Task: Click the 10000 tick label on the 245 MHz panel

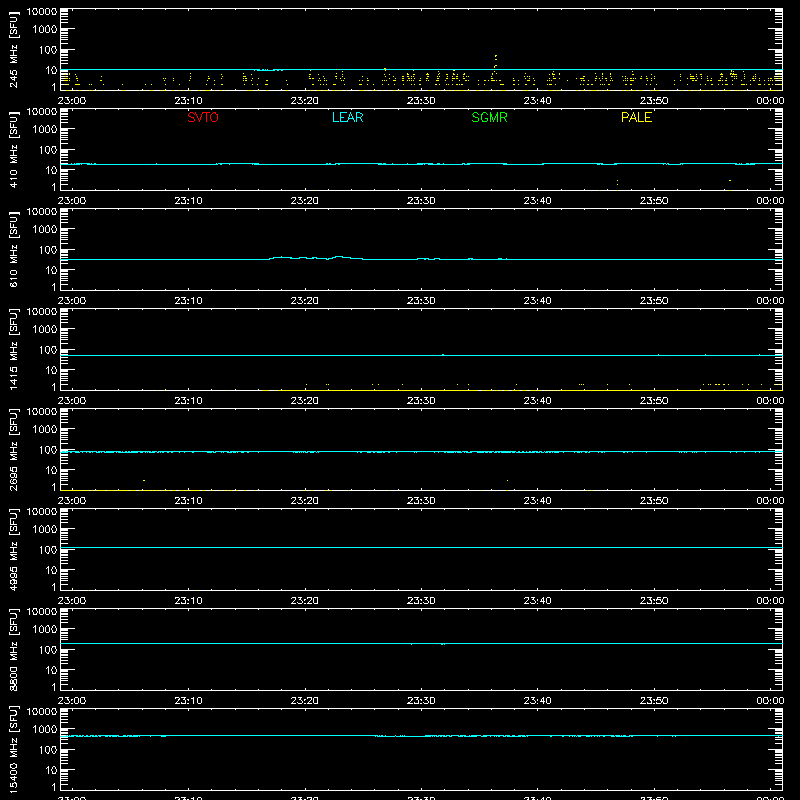Action: click(42, 12)
